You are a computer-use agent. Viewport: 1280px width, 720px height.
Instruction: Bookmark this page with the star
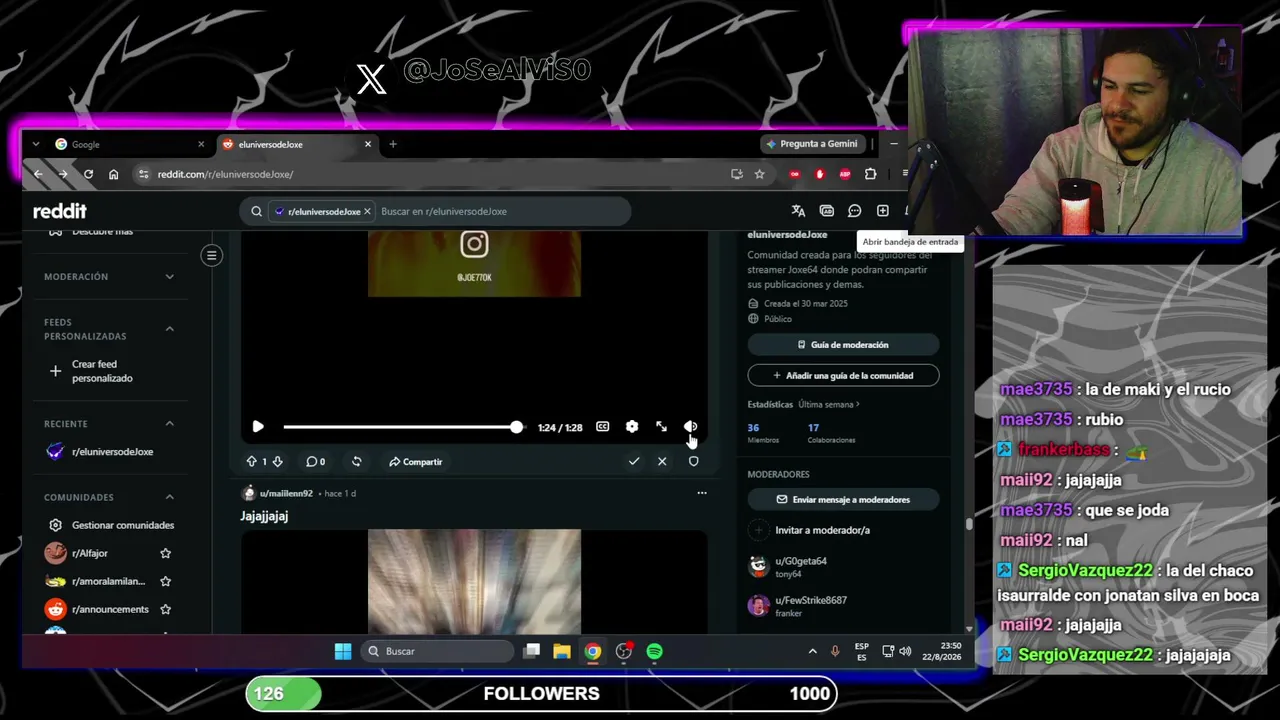(x=760, y=174)
